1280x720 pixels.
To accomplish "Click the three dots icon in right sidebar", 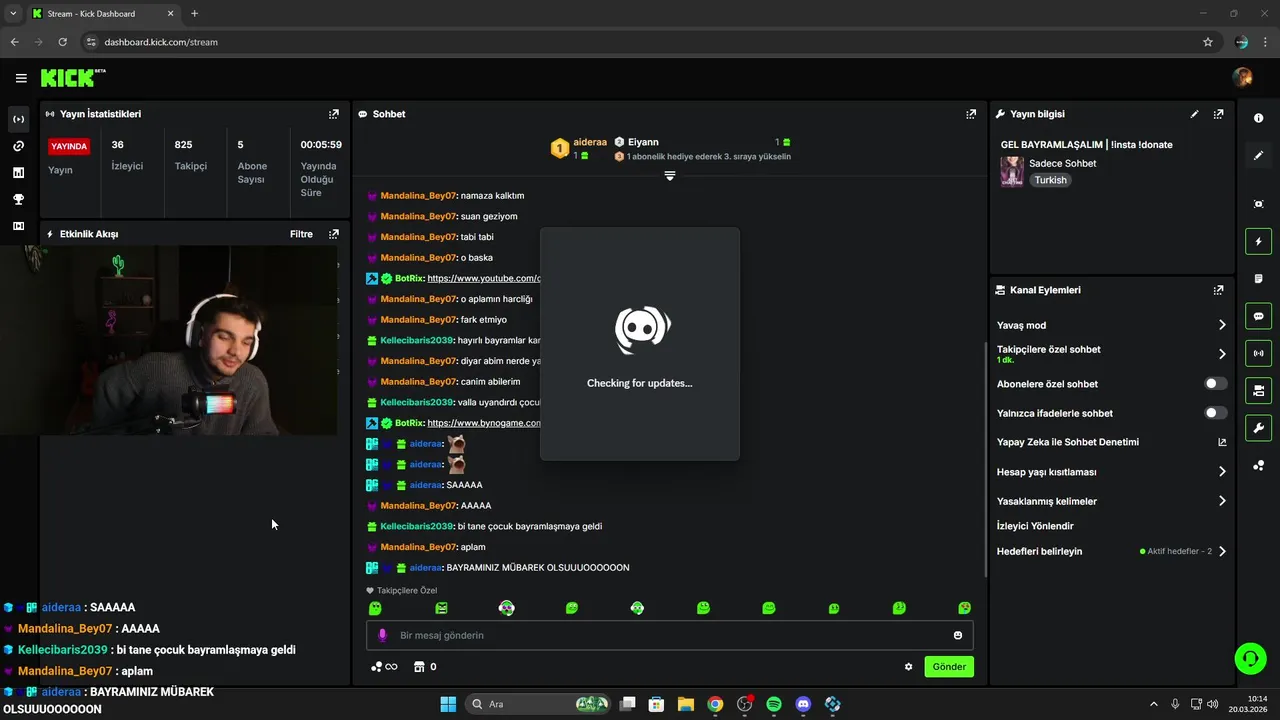I will pos(1258,466).
